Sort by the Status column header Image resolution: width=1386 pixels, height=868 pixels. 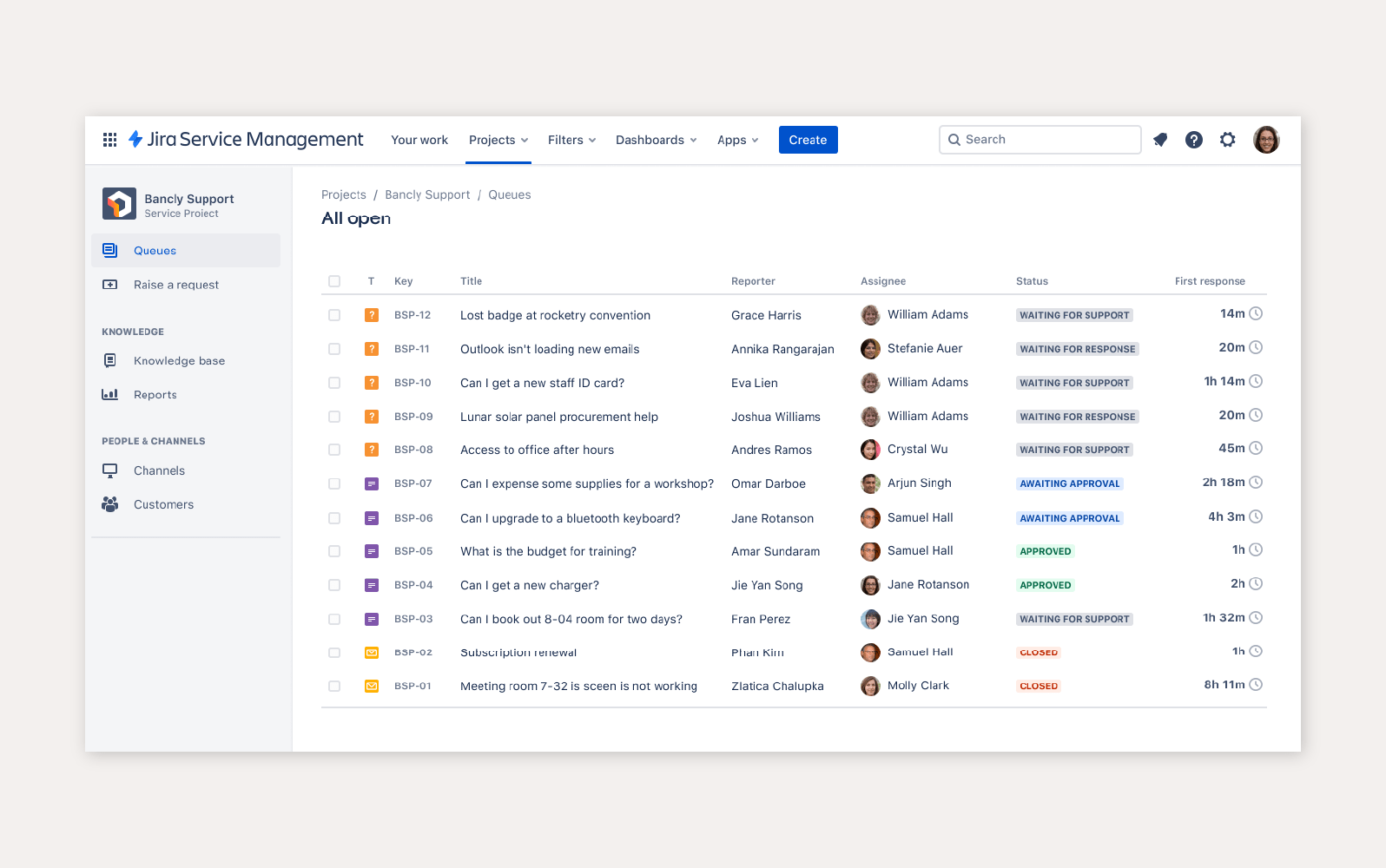tap(1032, 281)
